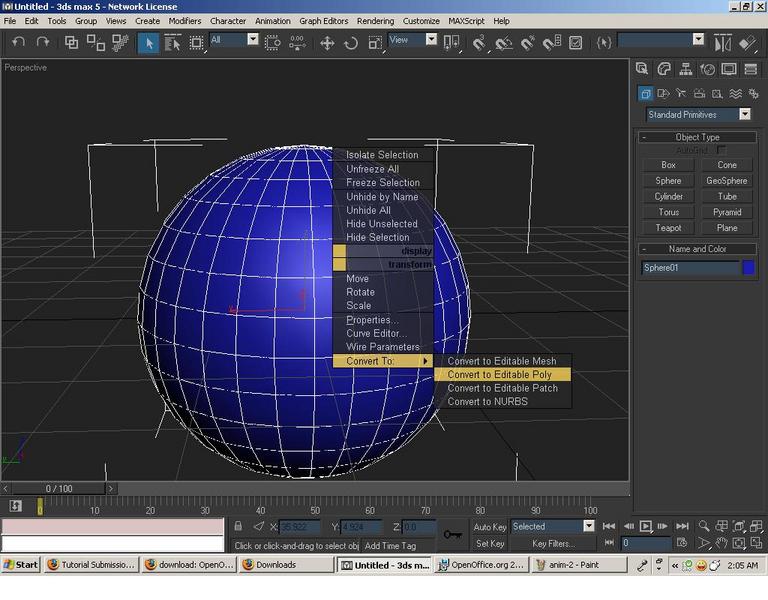Select the Select and Move tool
Viewport: 768px width, 600px height.
(x=327, y=43)
